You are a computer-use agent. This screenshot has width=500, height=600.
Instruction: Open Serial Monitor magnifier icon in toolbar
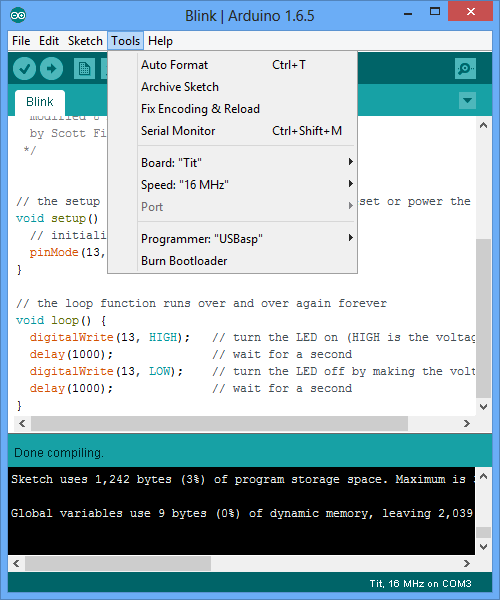click(x=465, y=69)
